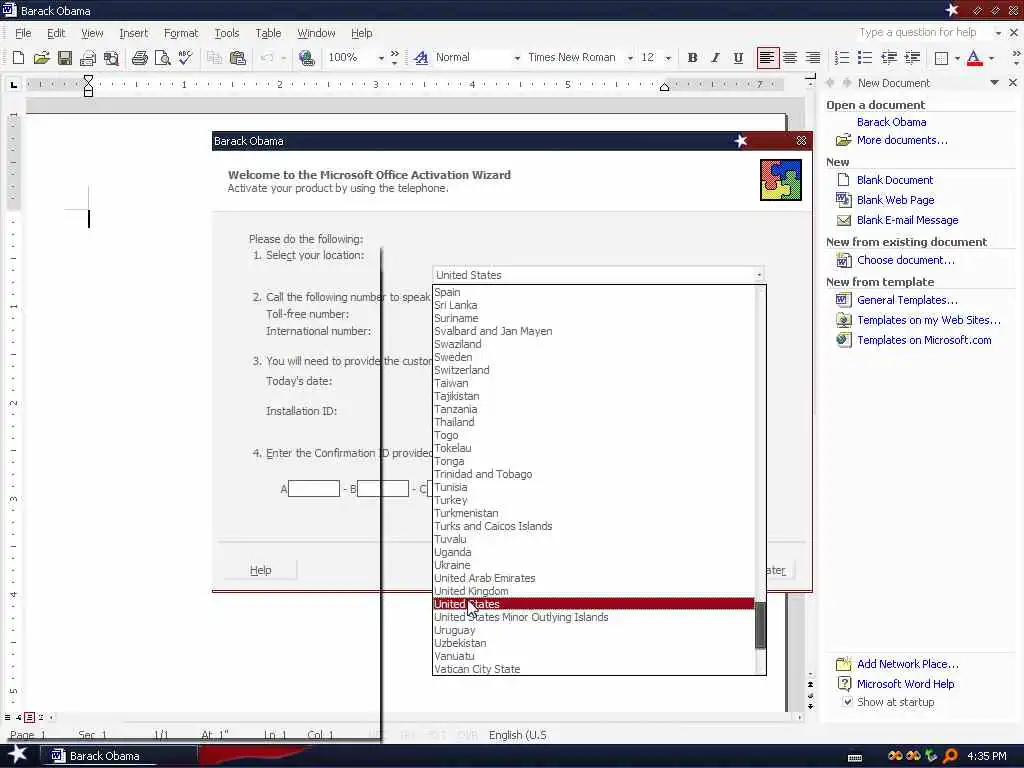Viewport: 1024px width, 768px height.
Task: Click the Templates on Microsoft.com link
Action: pyautogui.click(x=924, y=340)
